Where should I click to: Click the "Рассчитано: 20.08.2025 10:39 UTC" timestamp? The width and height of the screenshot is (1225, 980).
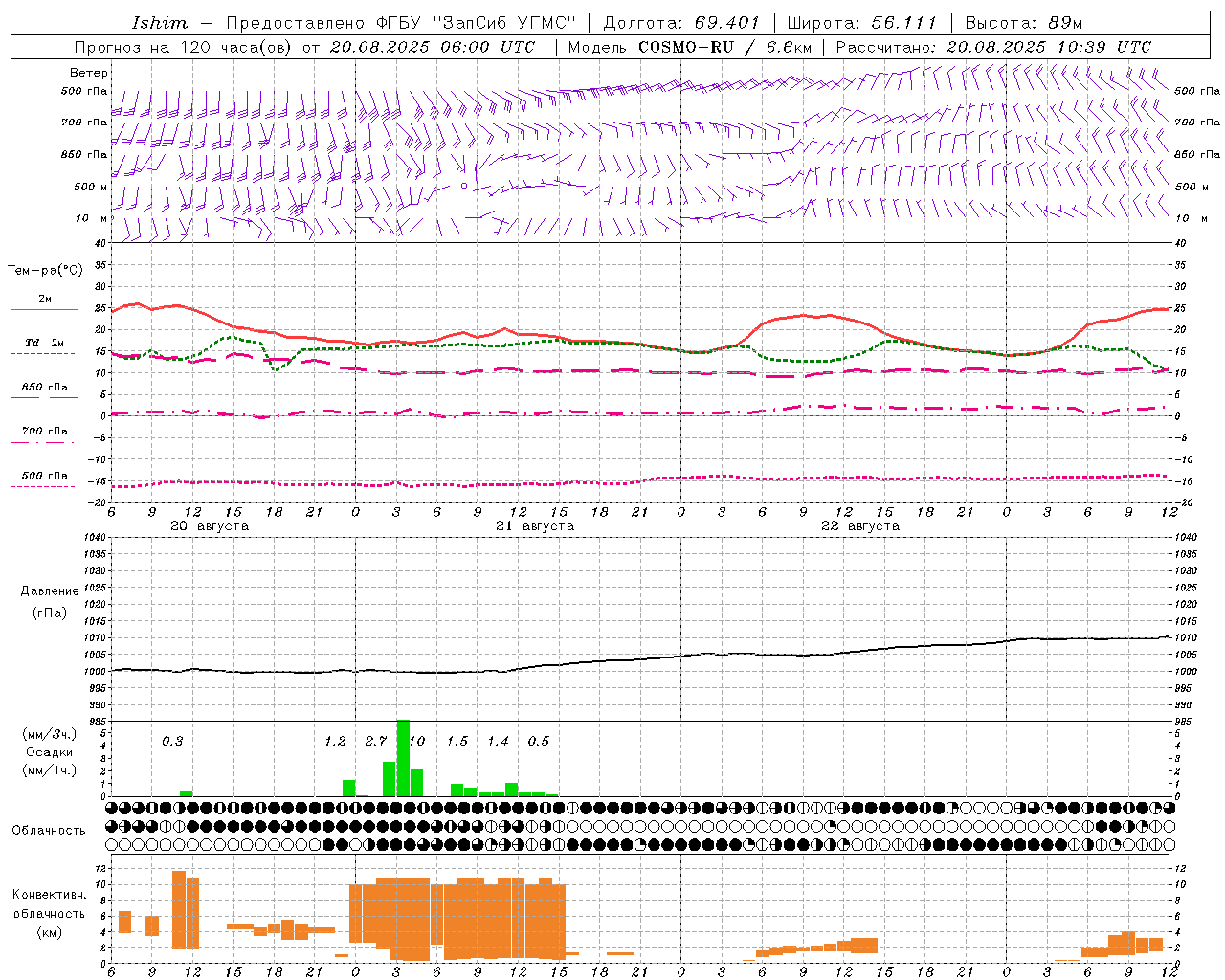click(994, 47)
